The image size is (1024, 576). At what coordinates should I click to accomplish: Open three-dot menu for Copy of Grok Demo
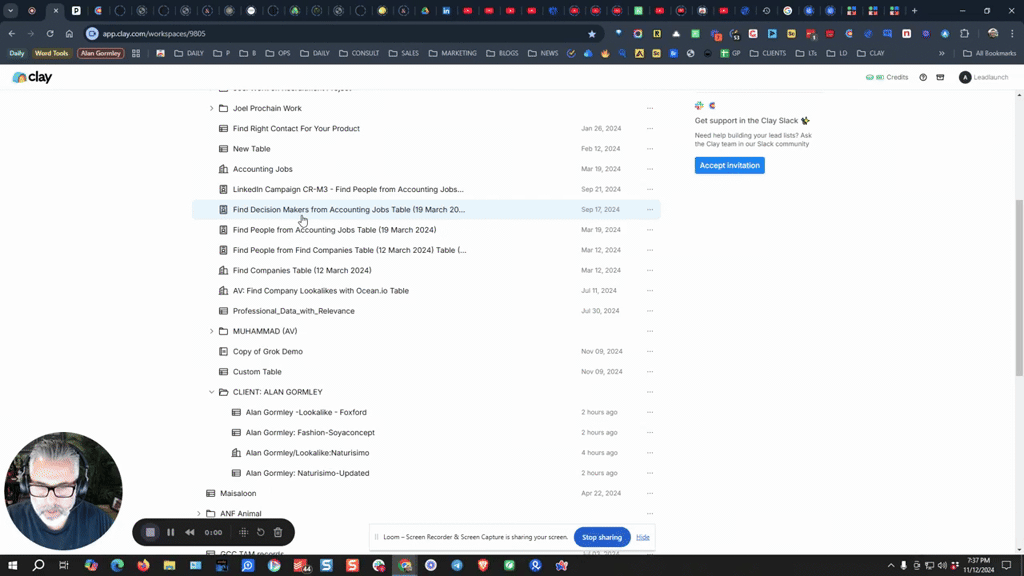(650, 352)
